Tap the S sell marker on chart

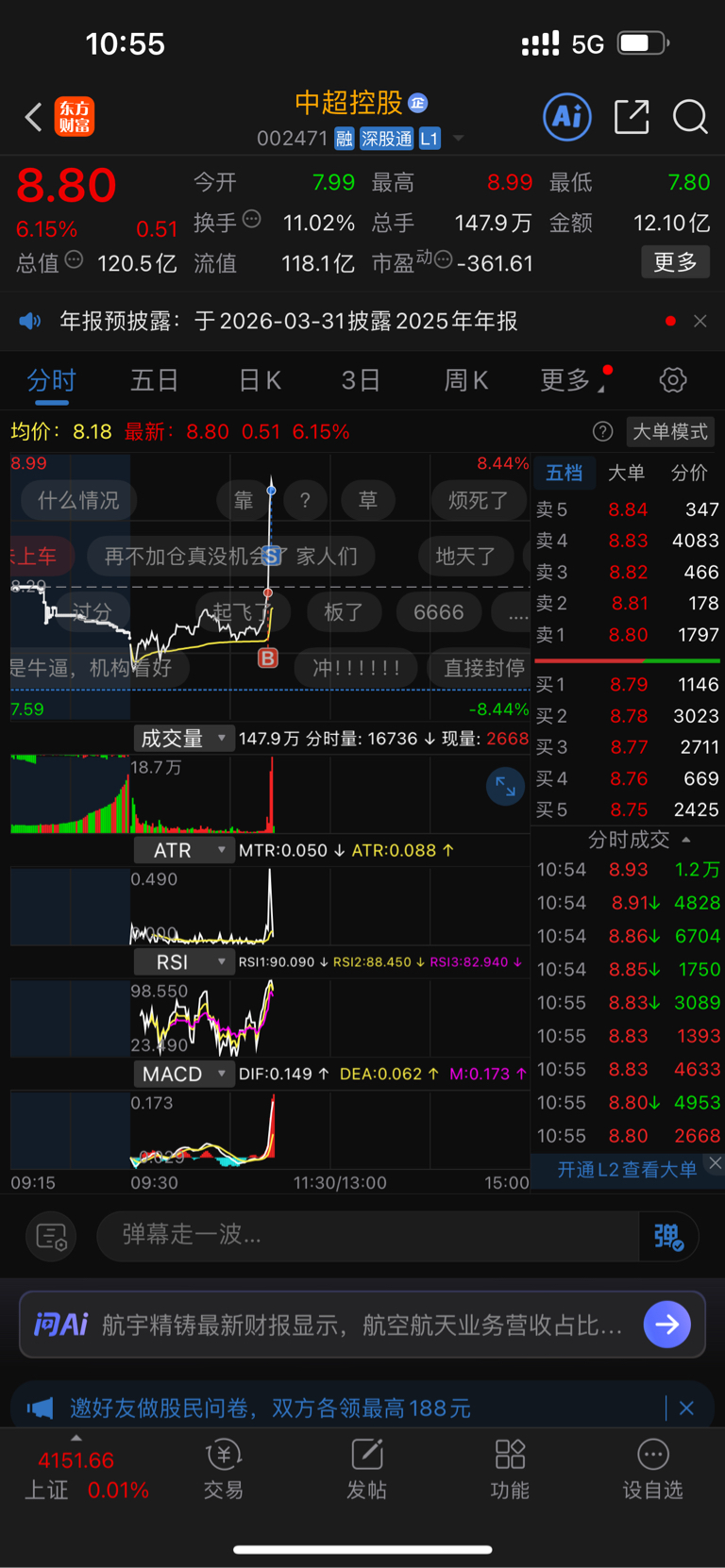tap(272, 555)
